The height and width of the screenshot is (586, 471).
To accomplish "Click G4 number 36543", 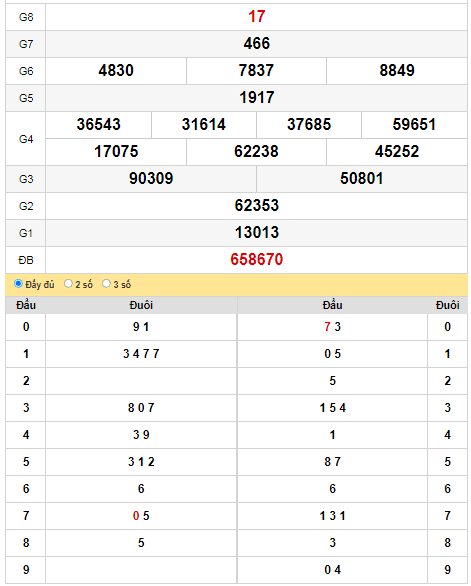I will pyautogui.click(x=99, y=124).
